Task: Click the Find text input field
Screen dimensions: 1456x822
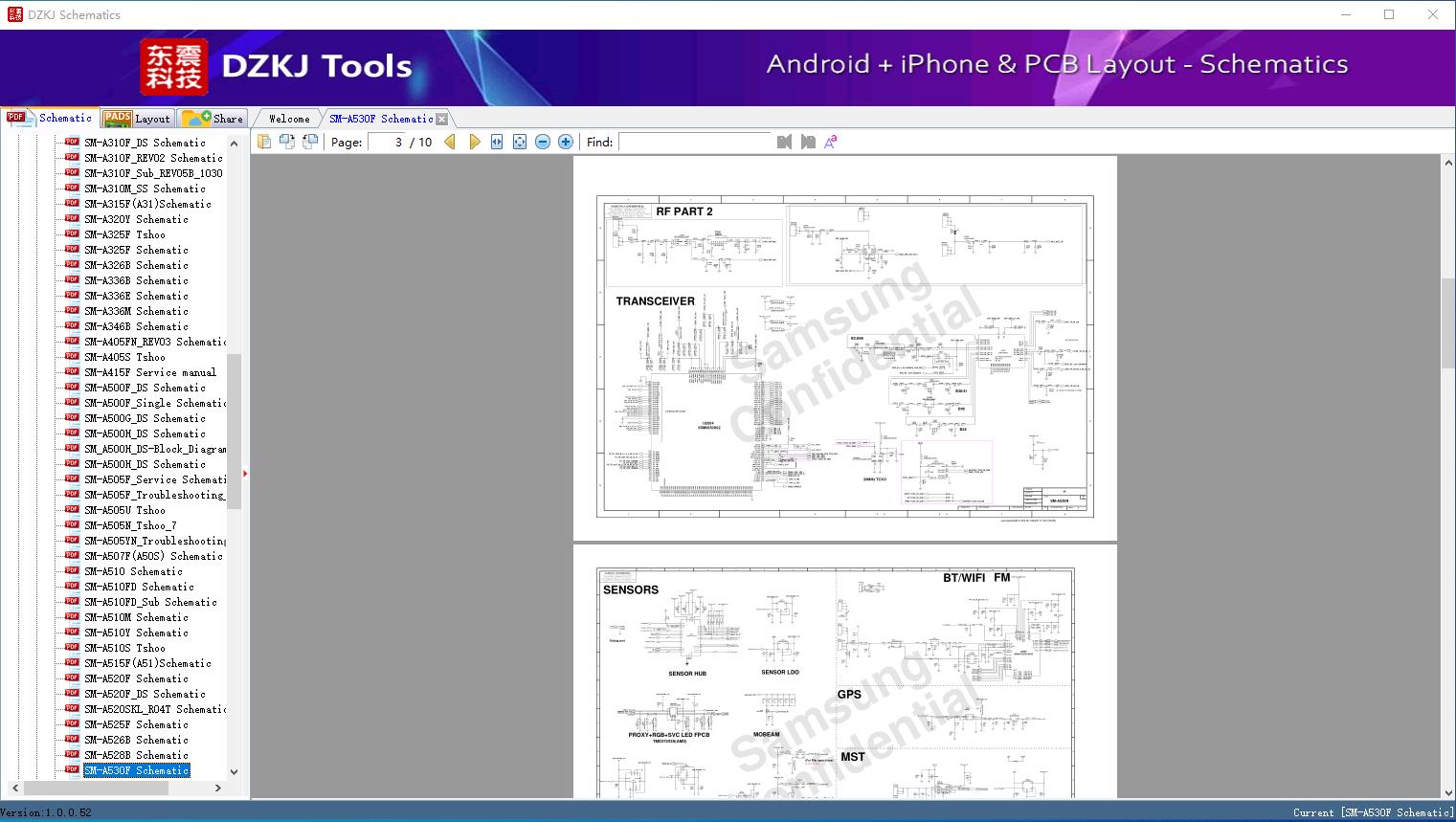Action: (x=694, y=142)
